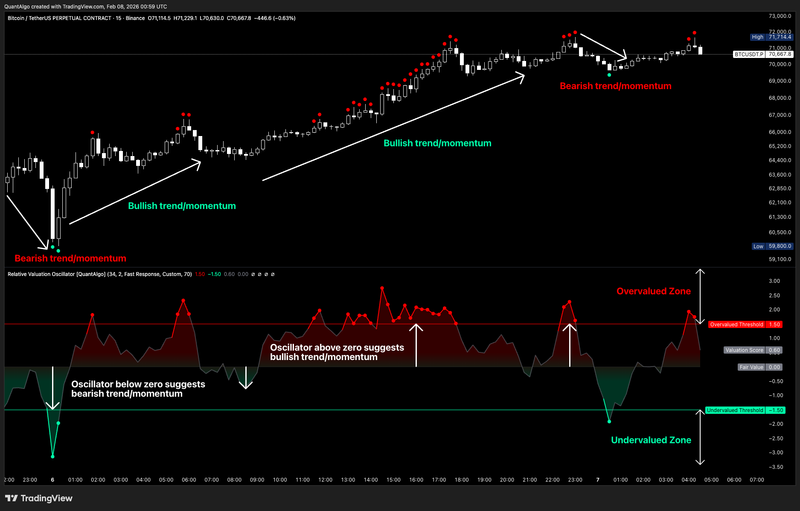Viewport: 800px width, 511px height.
Task: Click the date 6 time axis label
Action: [53, 480]
